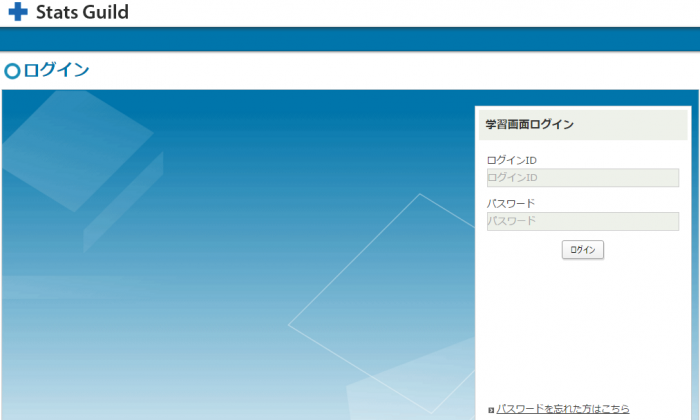Open the パスワードを忘れた方はこちら link

(562, 409)
